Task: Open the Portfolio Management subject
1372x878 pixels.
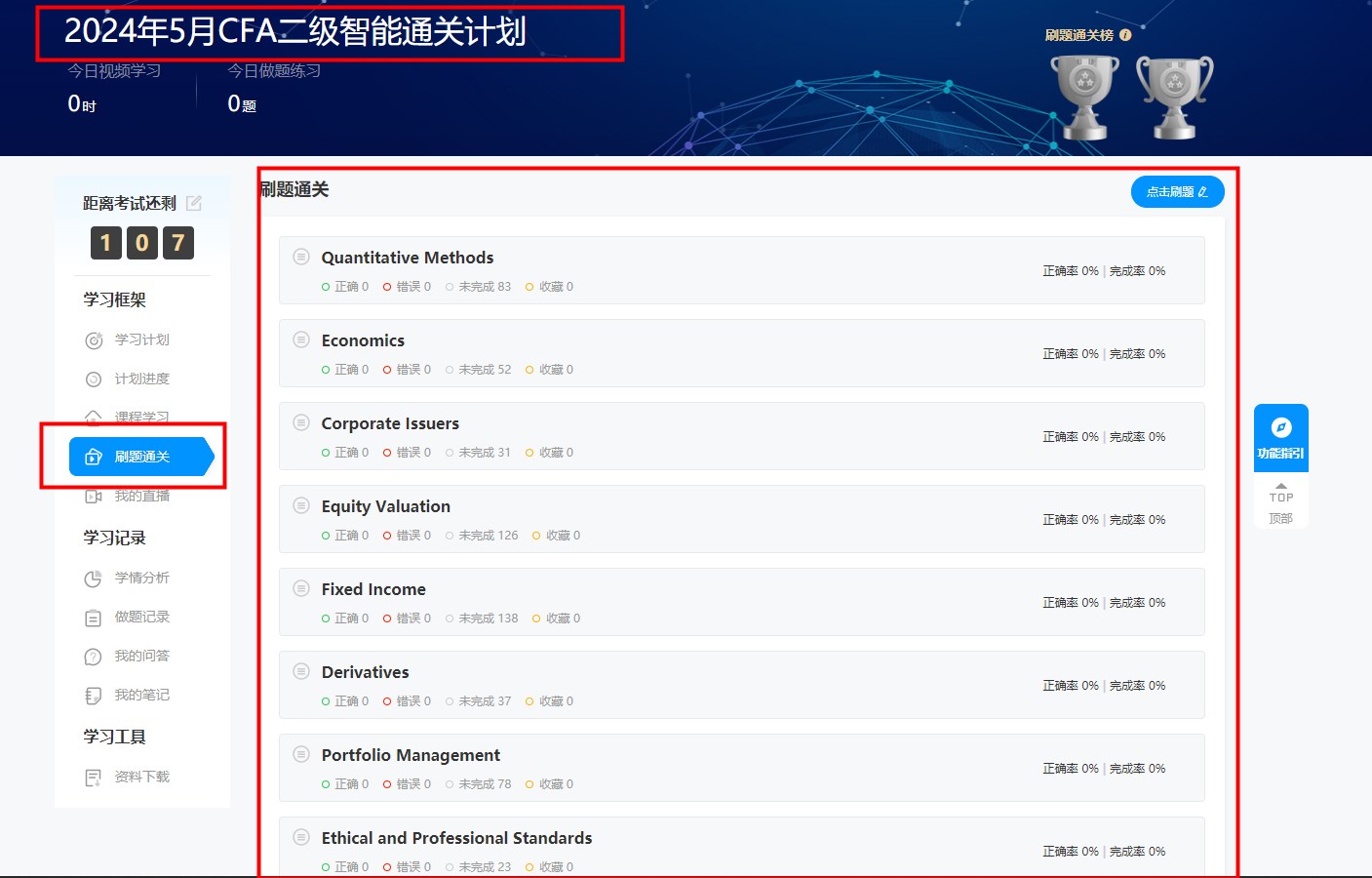Action: (411, 755)
